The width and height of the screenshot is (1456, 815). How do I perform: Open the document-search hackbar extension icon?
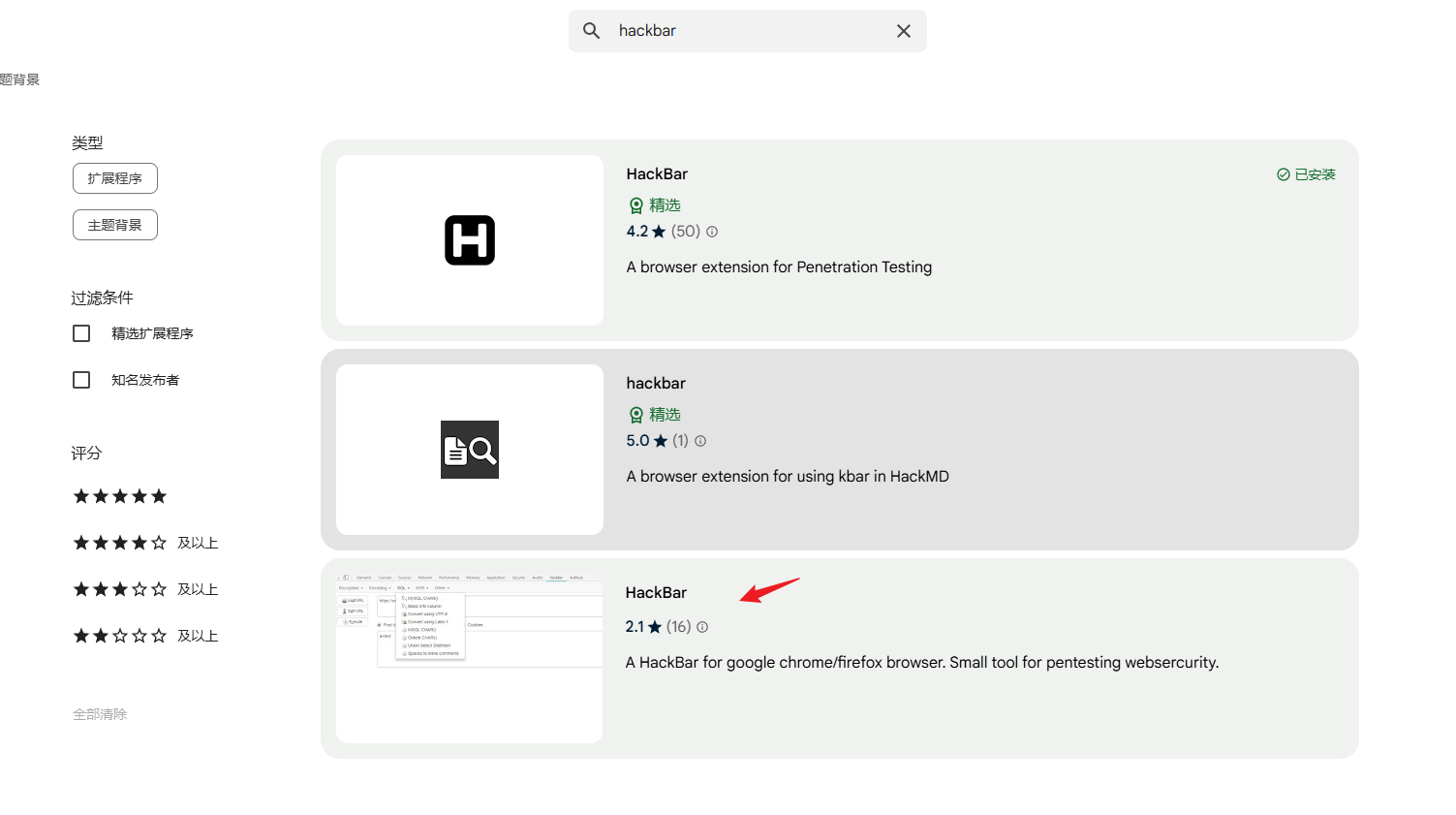[x=470, y=450]
